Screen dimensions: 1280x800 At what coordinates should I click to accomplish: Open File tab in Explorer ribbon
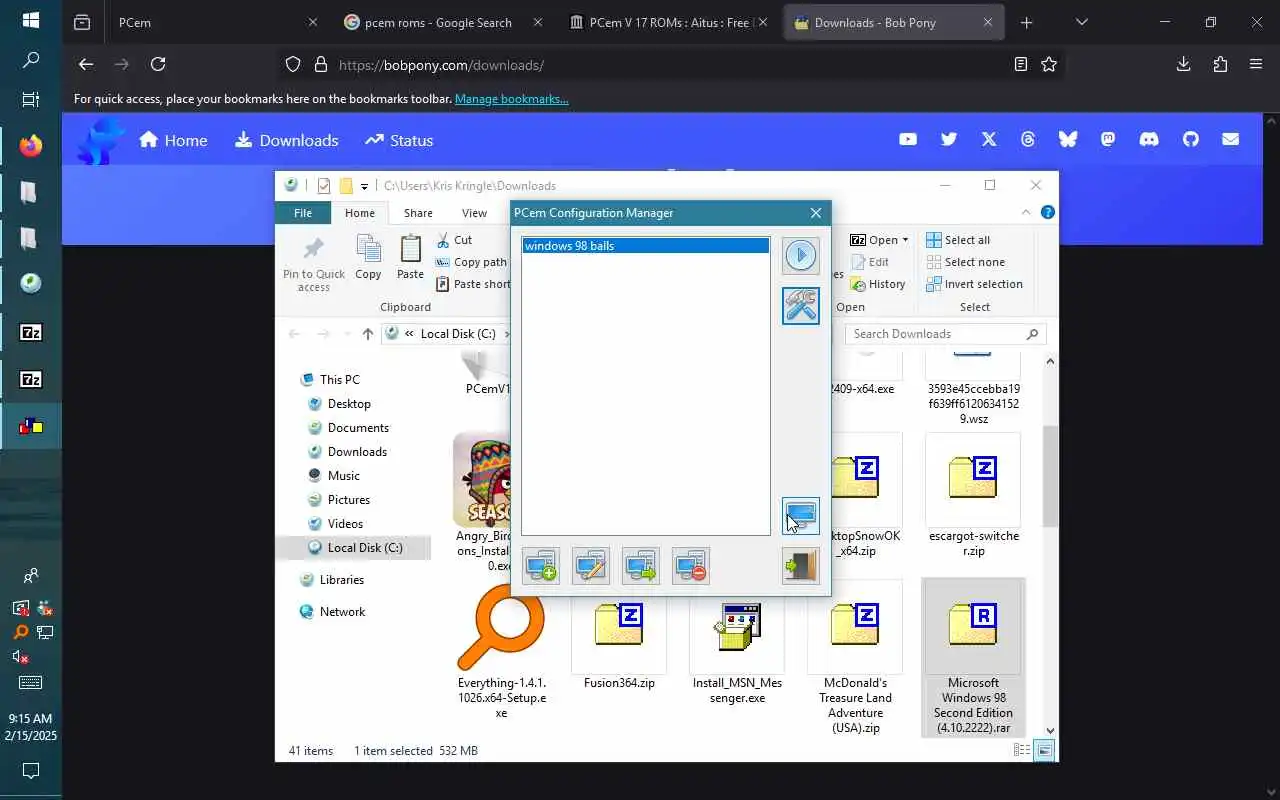pyautogui.click(x=303, y=213)
